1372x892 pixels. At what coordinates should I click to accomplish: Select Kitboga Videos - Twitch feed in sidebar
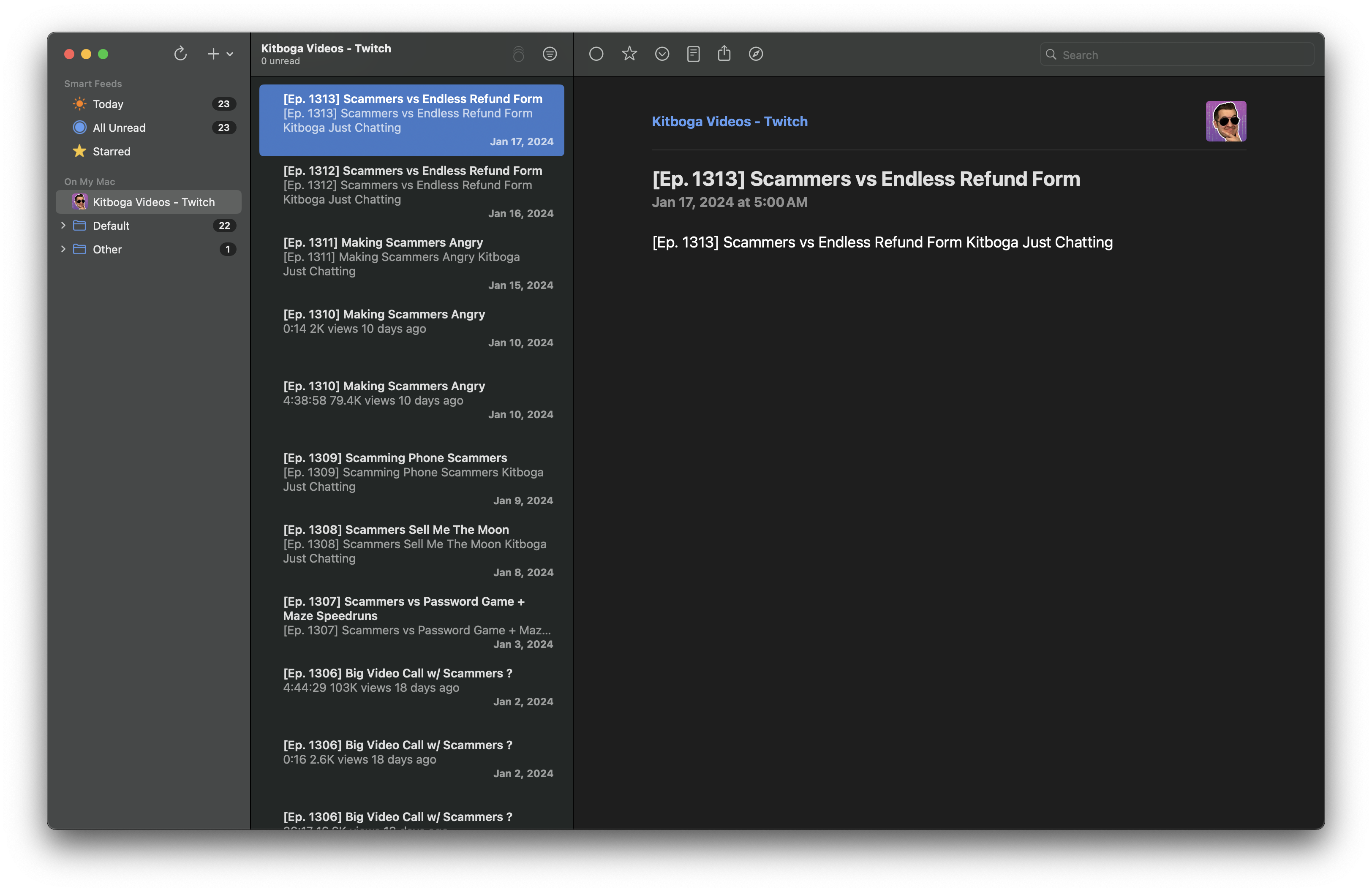(149, 202)
